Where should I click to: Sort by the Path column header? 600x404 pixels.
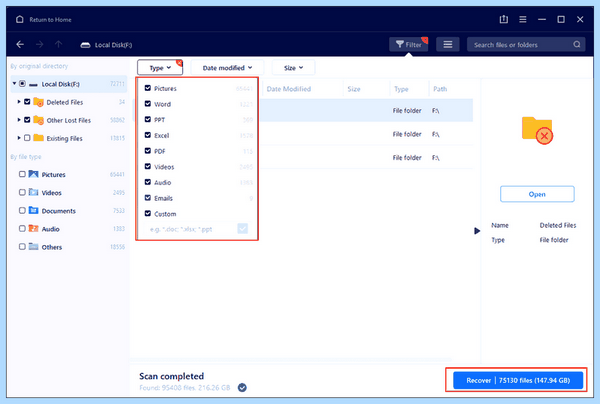point(440,89)
